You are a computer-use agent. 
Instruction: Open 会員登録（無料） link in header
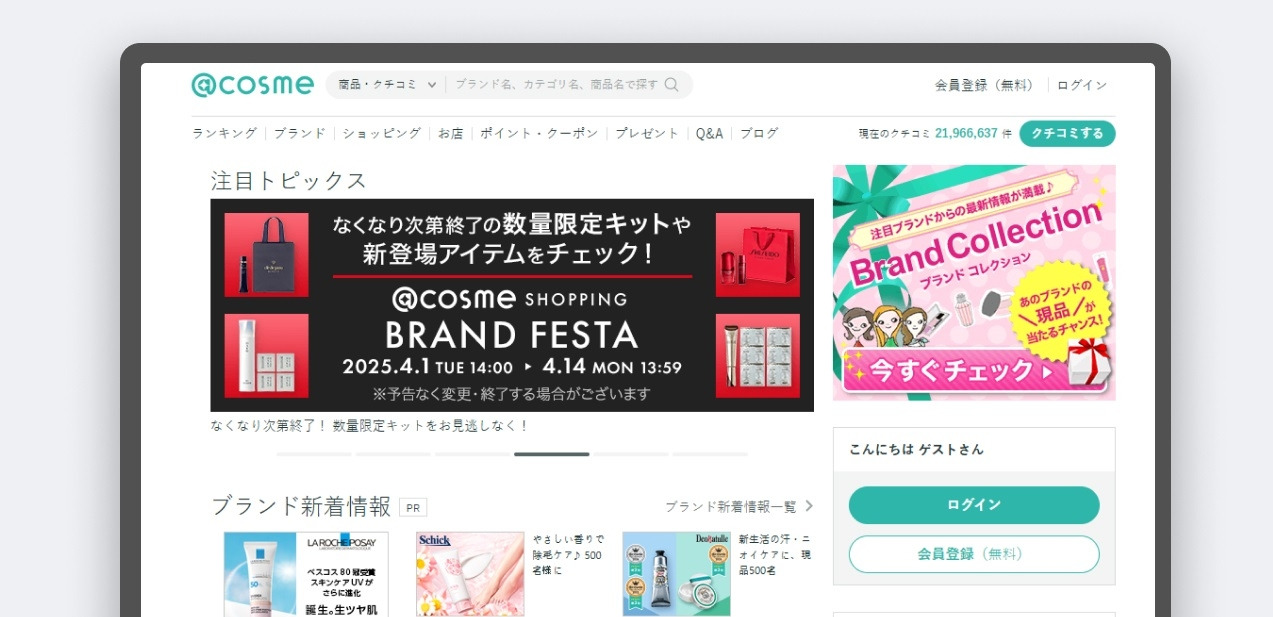987,85
